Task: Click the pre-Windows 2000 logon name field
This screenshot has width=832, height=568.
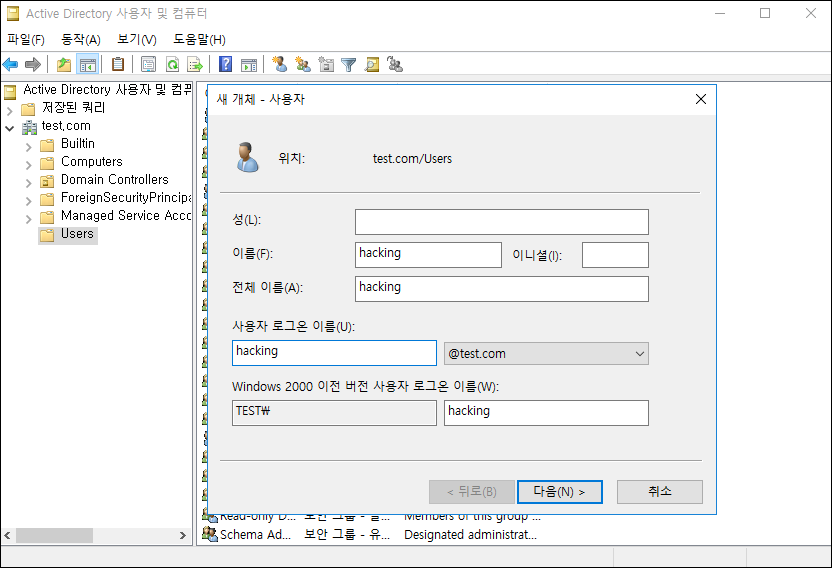Action: (546, 413)
